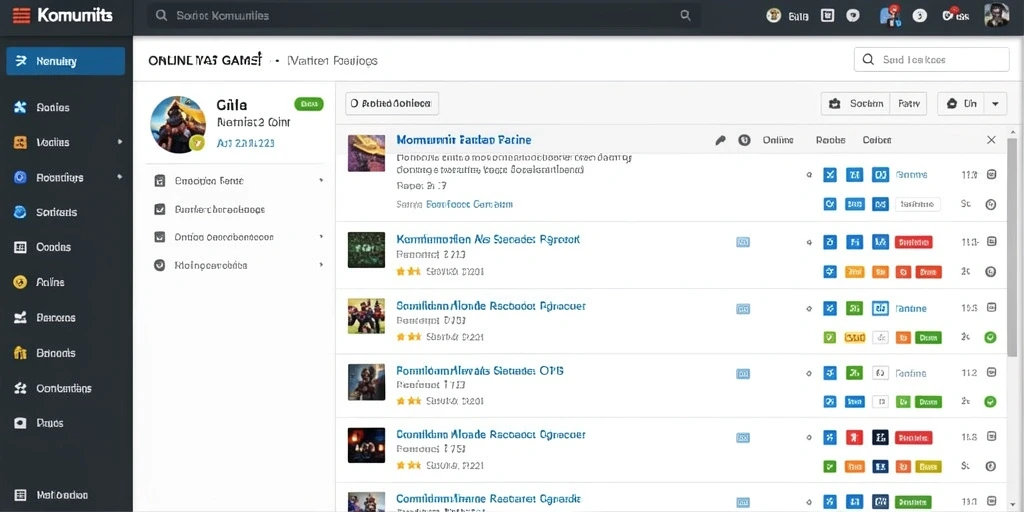Open the Momumnir Fantae Fatine title link
Image resolution: width=1024 pixels, height=512 pixels.
[463, 140]
